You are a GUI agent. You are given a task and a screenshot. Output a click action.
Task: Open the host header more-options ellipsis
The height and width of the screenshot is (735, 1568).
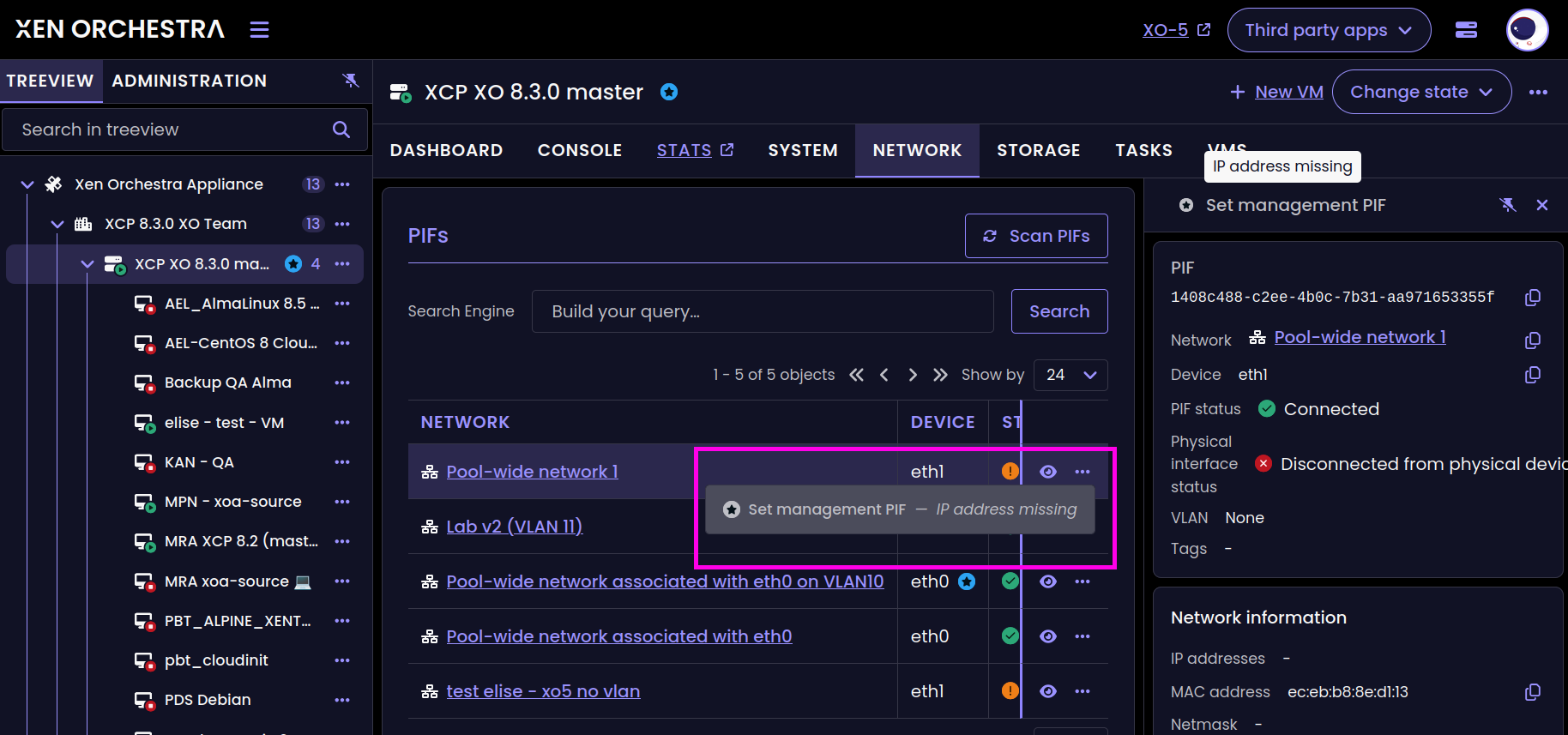(x=1538, y=92)
